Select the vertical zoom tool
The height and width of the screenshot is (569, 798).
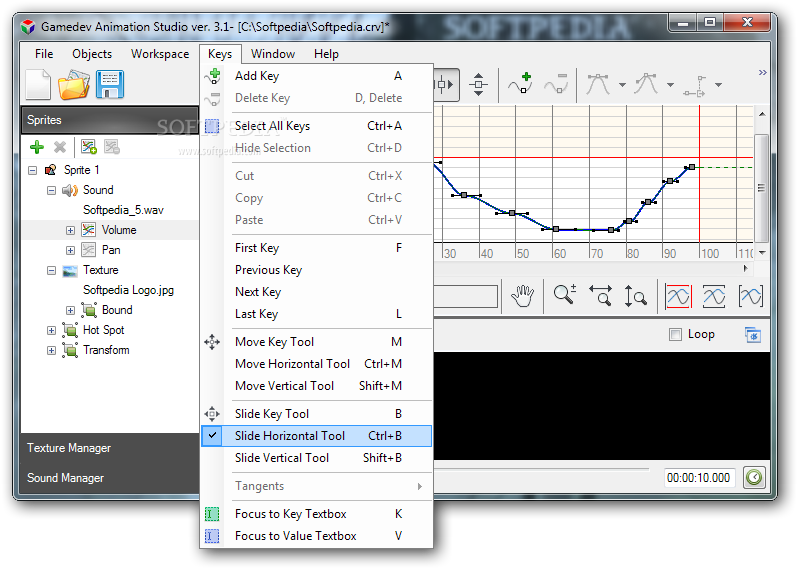(x=635, y=296)
